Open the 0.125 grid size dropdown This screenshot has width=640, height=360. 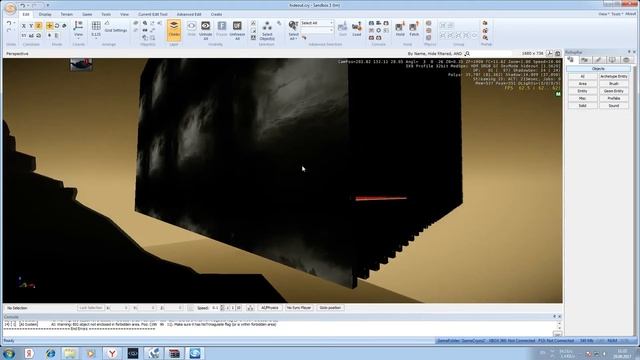pyautogui.click(x=96, y=30)
